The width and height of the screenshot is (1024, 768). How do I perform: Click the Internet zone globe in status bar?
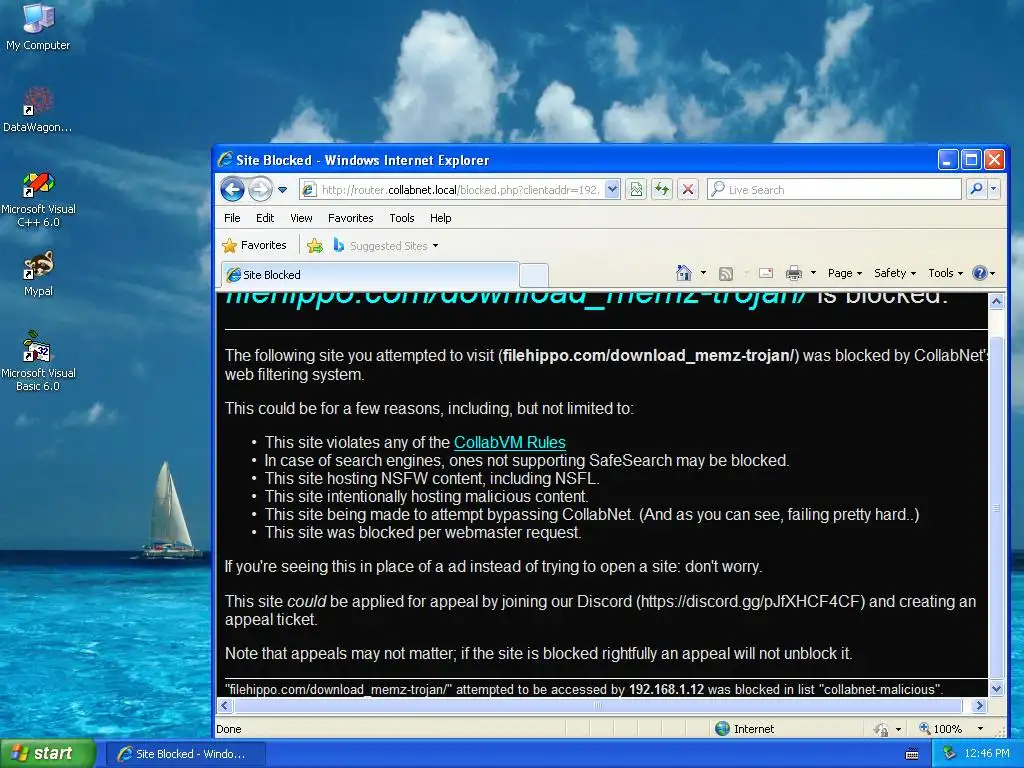click(722, 729)
